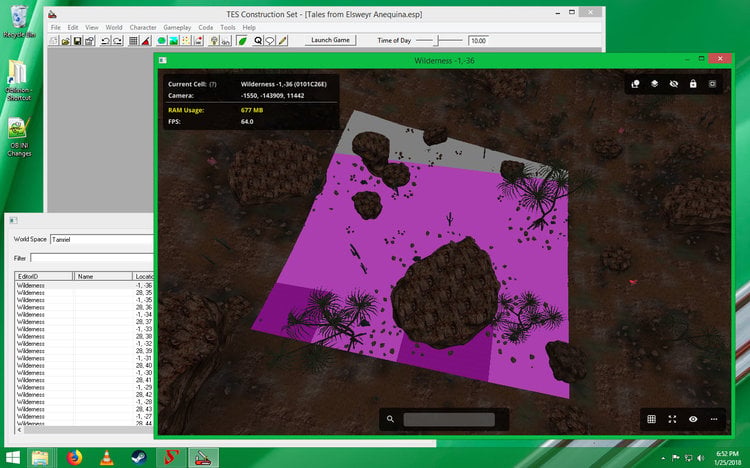Open the Character menu
This screenshot has height=468, width=750.
tap(143, 28)
